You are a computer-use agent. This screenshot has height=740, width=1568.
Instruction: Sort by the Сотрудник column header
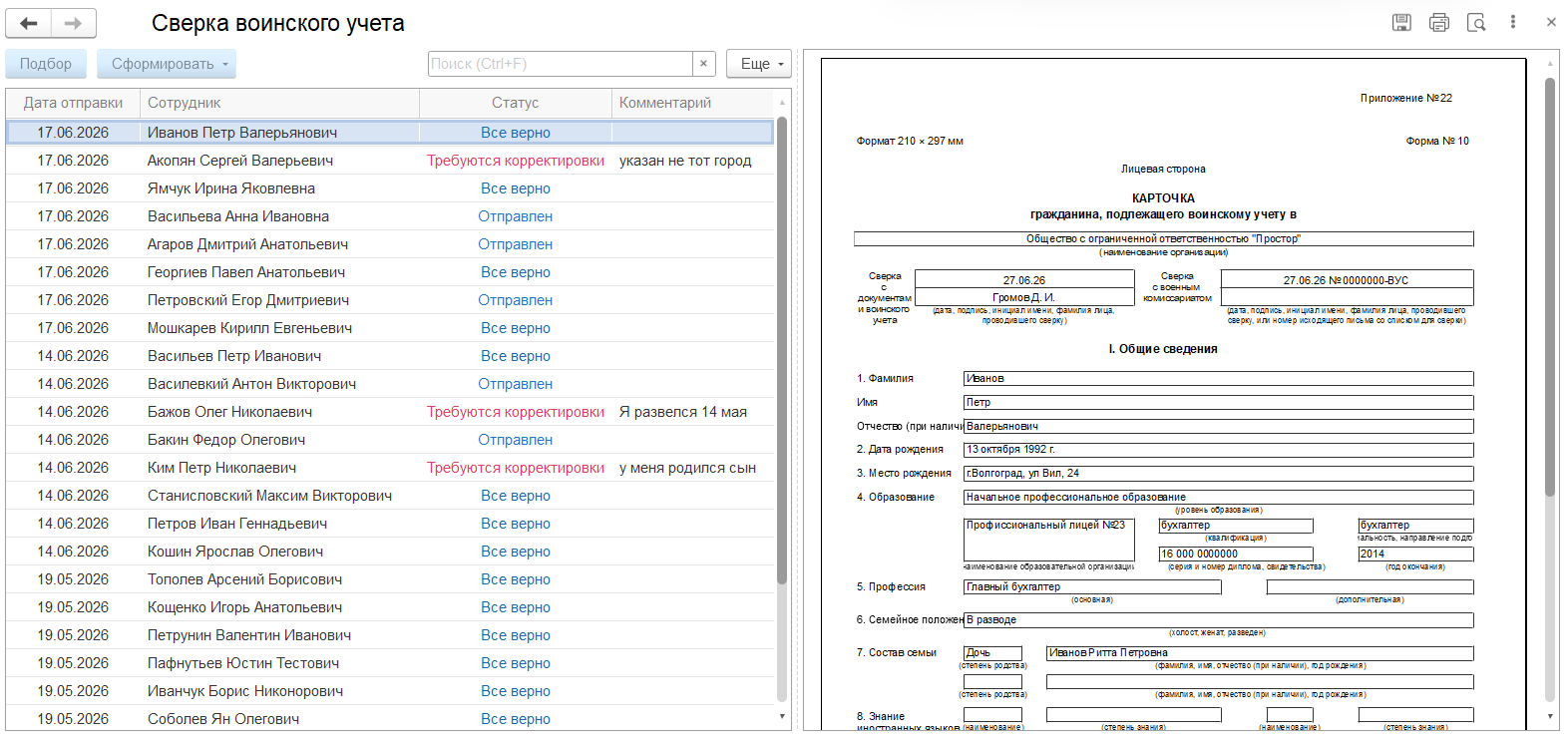[x=280, y=103]
